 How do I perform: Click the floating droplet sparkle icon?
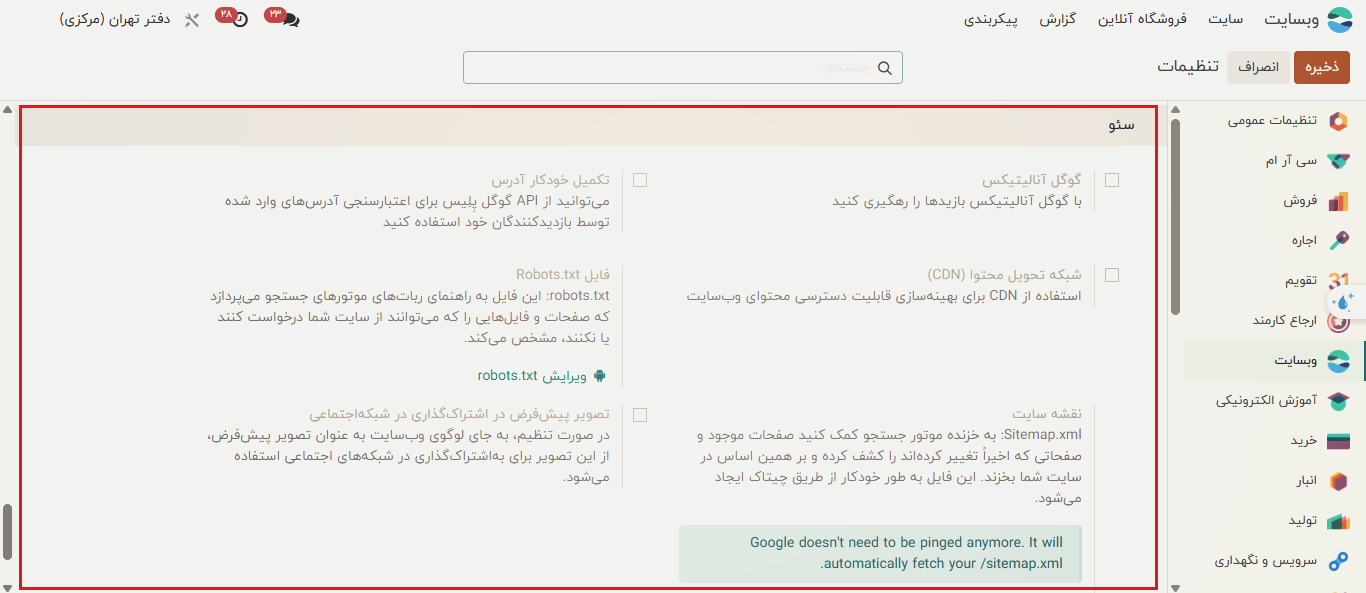tap(1344, 301)
